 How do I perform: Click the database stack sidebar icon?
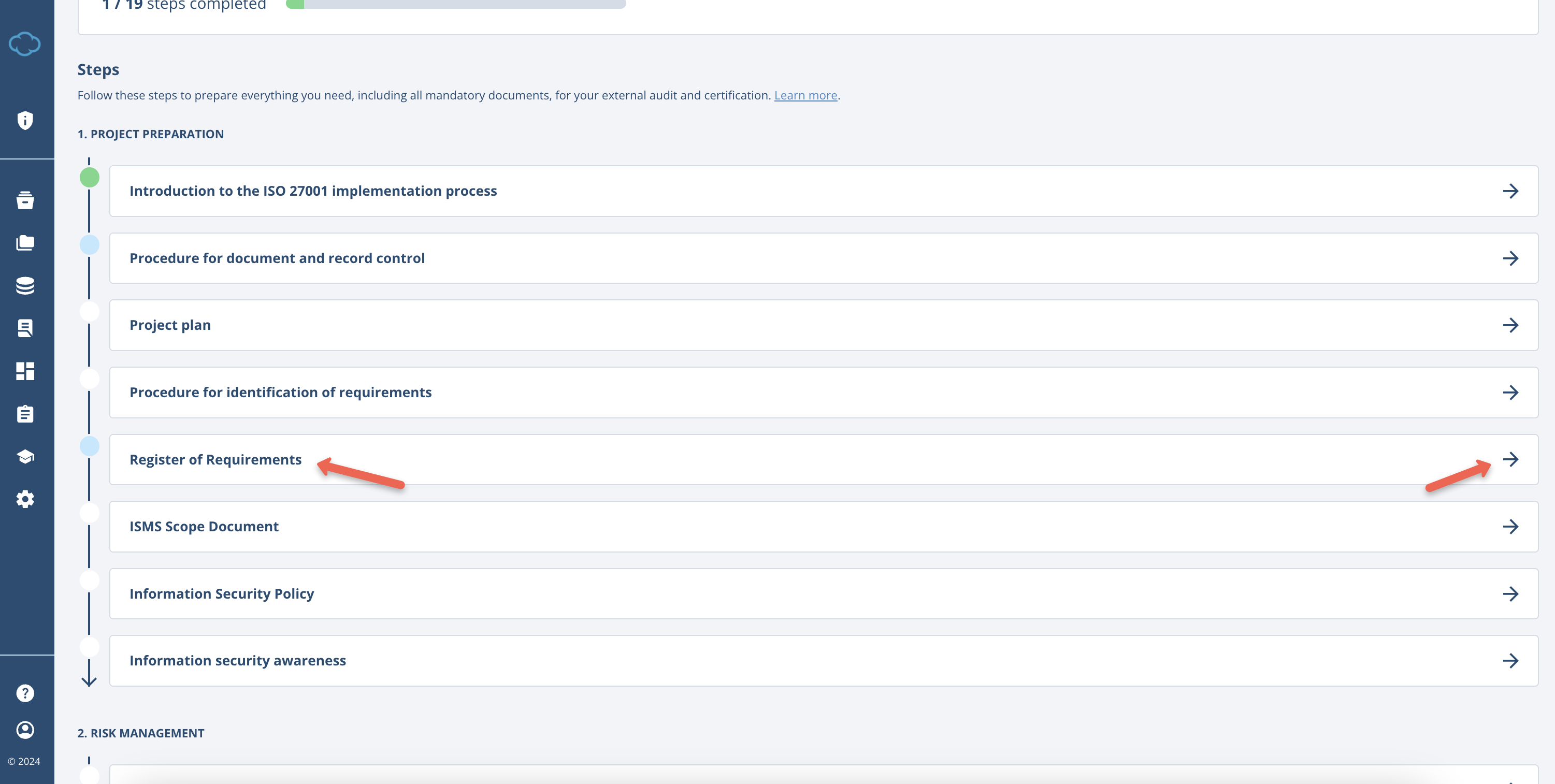(25, 285)
